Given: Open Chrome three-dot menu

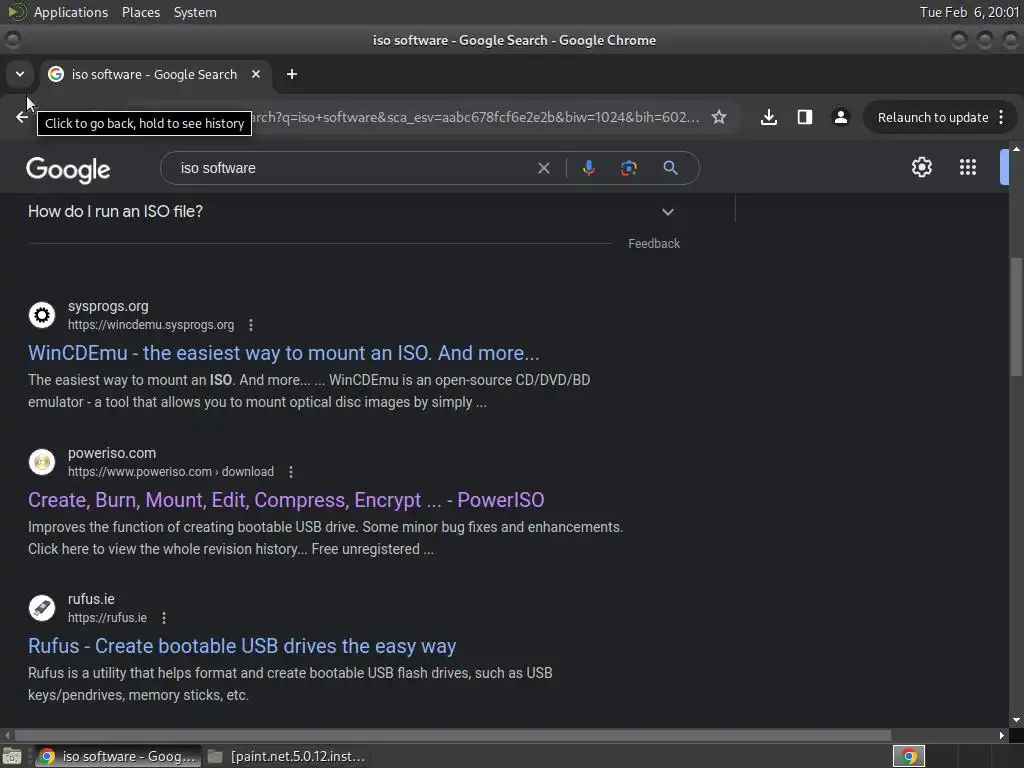Looking at the screenshot, I should [x=1001, y=118].
